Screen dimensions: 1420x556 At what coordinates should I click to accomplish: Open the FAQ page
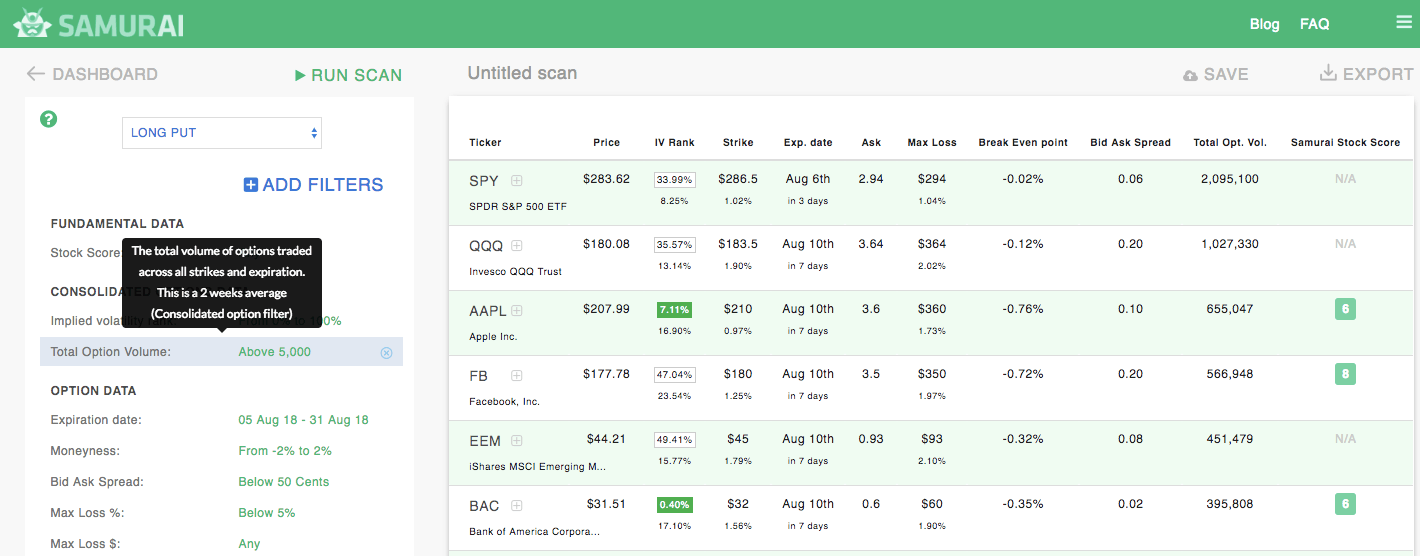tap(1314, 24)
